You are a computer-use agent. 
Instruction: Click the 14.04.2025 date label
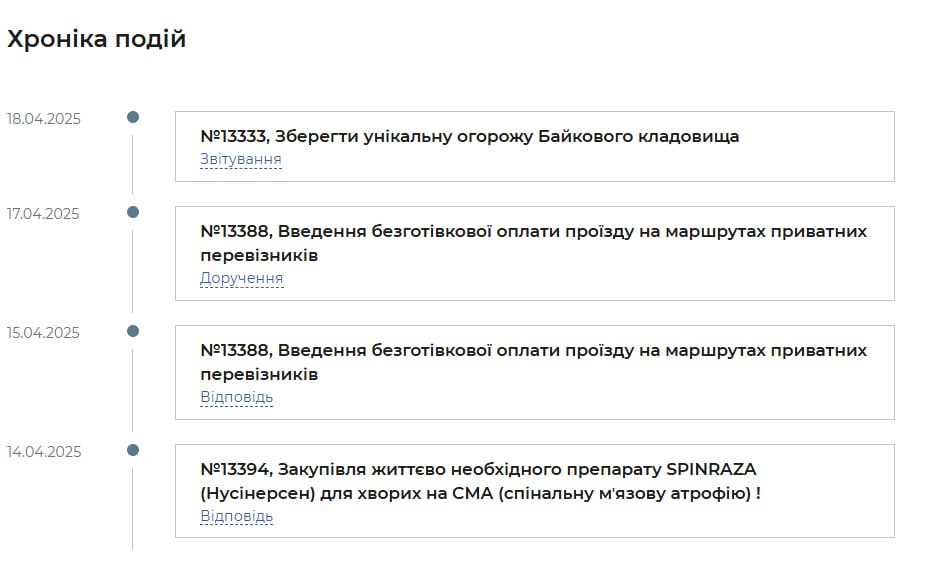pos(44,452)
